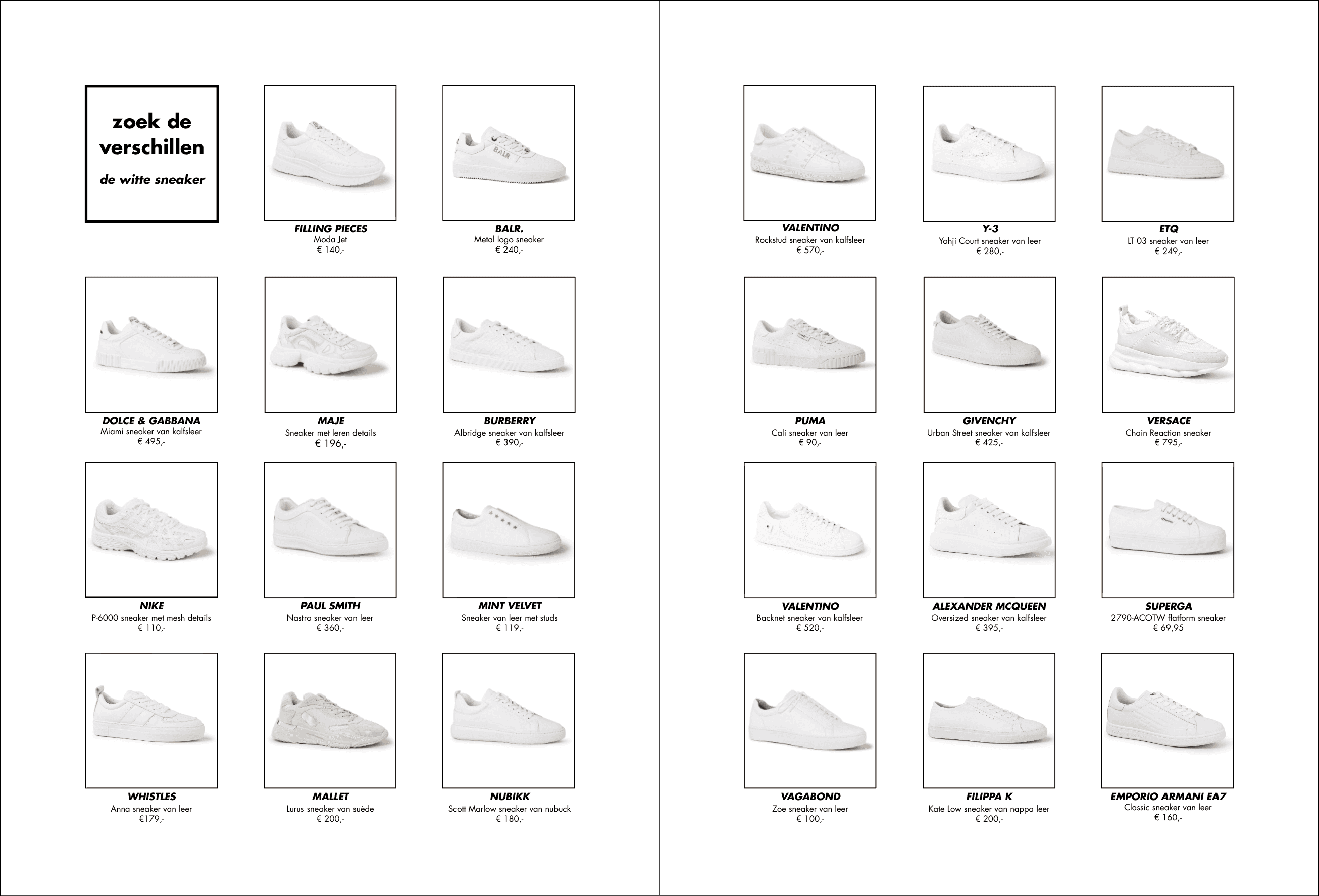Viewport: 1319px width, 896px height.
Task: Open the Versace Chain Reaction sneaker photo
Action: pos(1168,344)
